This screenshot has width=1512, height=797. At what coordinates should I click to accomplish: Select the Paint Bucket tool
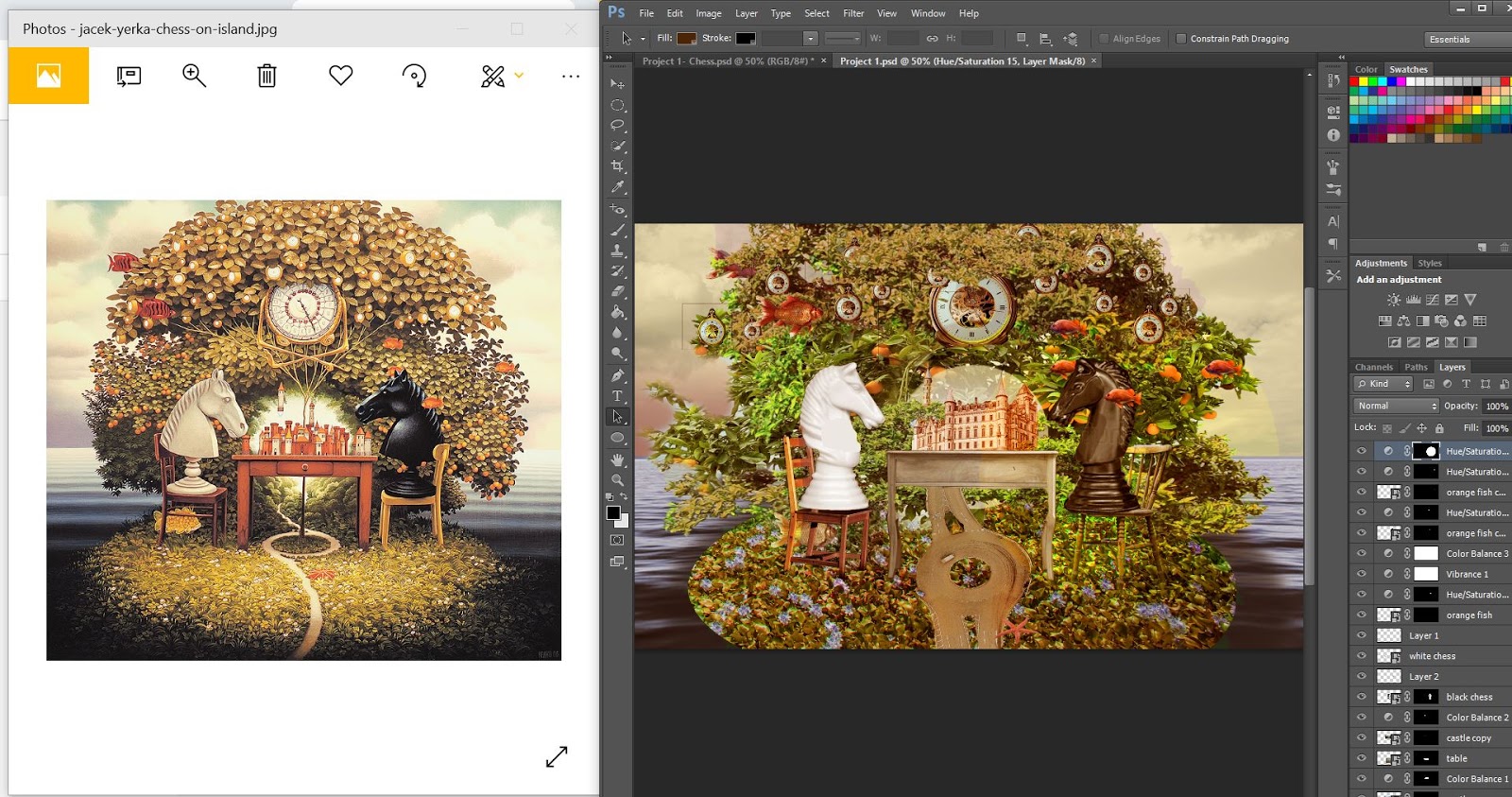coord(618,312)
